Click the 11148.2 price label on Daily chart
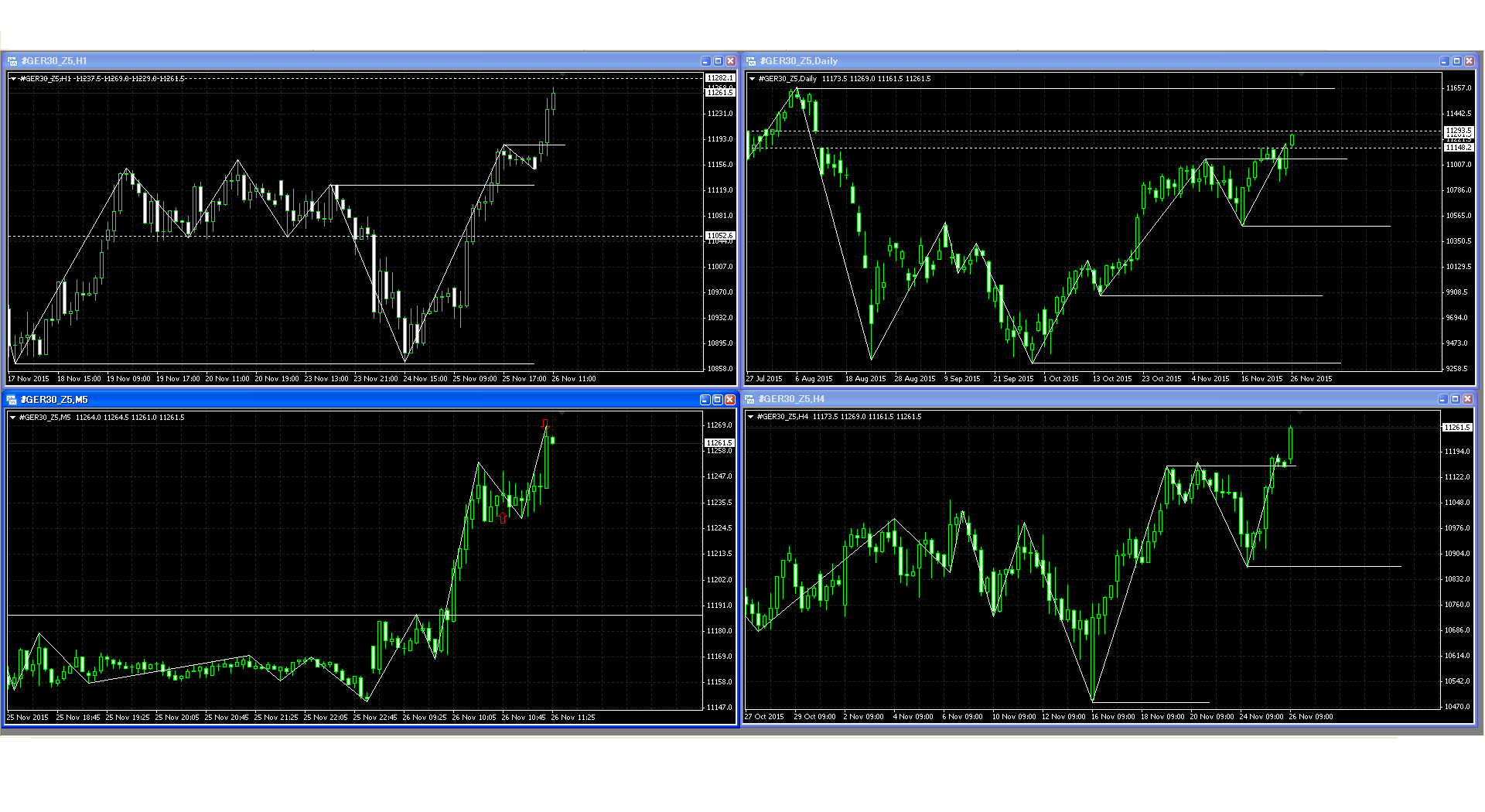 coord(1459,148)
